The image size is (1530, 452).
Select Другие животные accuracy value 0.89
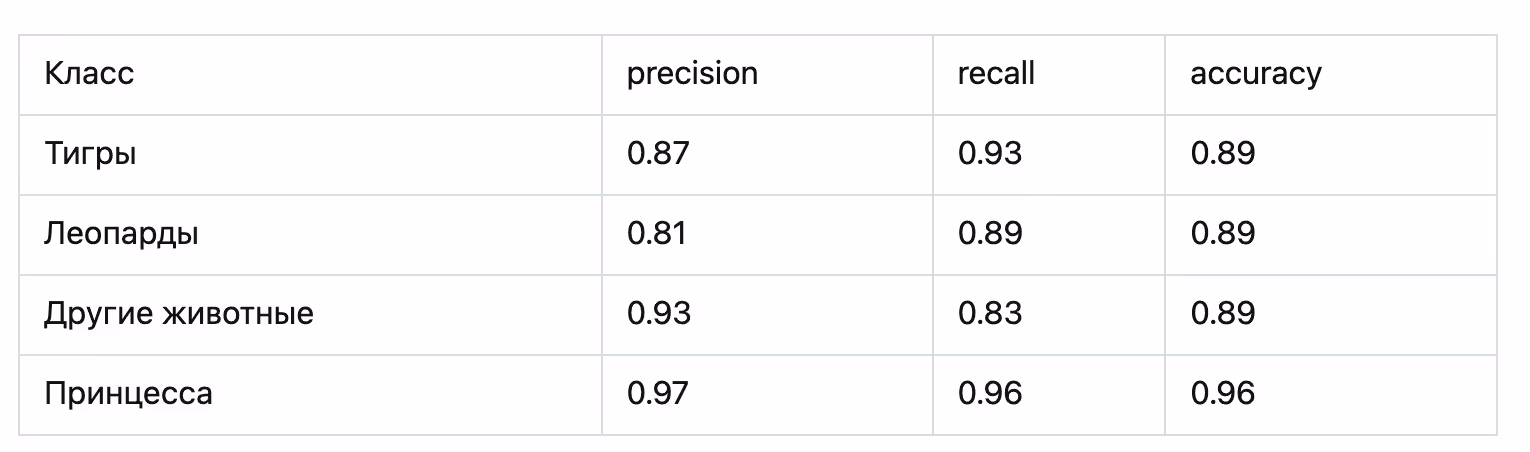coord(1222,314)
